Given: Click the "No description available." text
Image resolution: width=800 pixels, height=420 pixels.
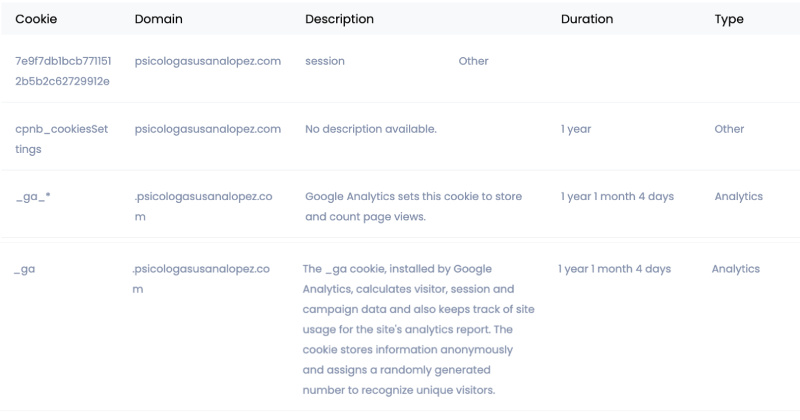Looking at the screenshot, I should coord(370,129).
